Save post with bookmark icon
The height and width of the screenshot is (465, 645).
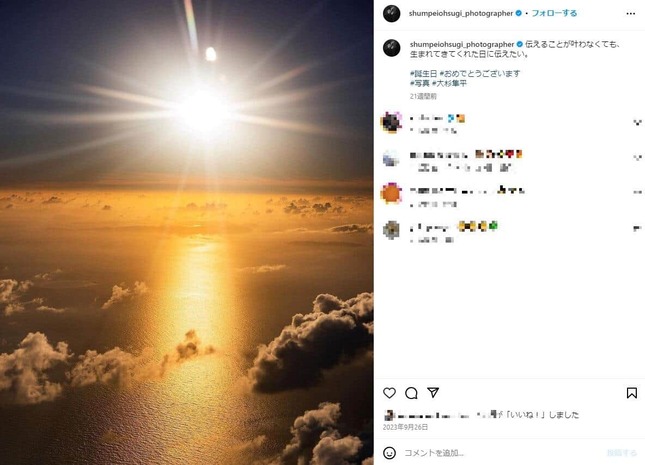pos(631,393)
